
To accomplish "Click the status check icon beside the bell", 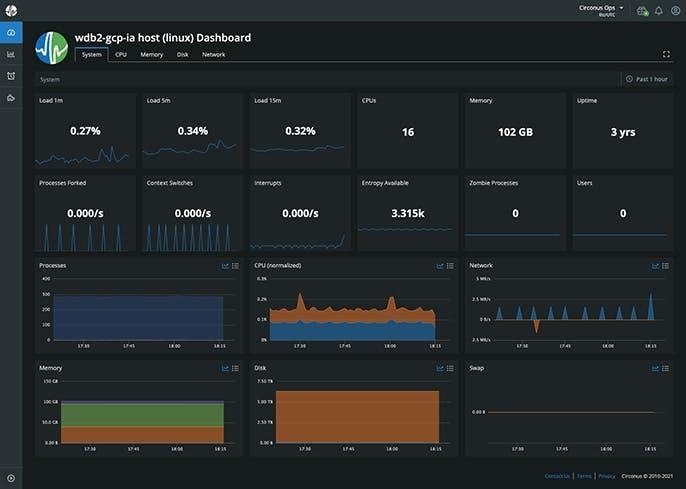I will (642, 11).
